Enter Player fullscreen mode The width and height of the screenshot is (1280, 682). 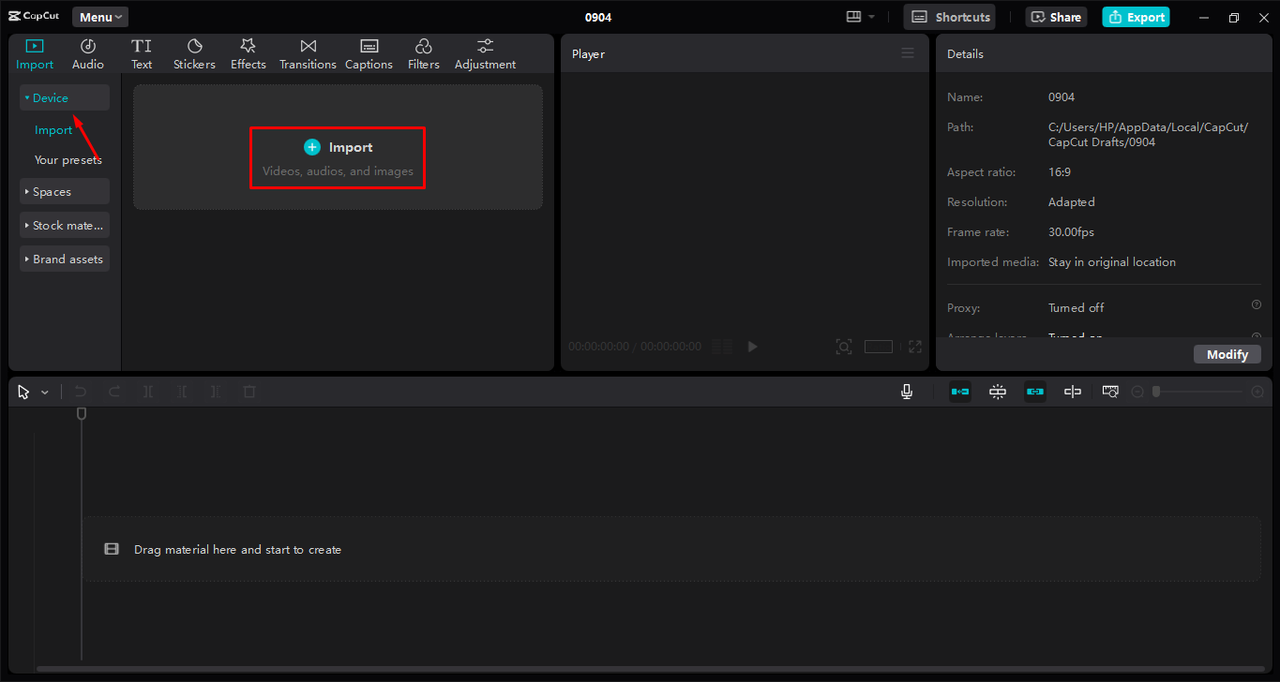[915, 346]
